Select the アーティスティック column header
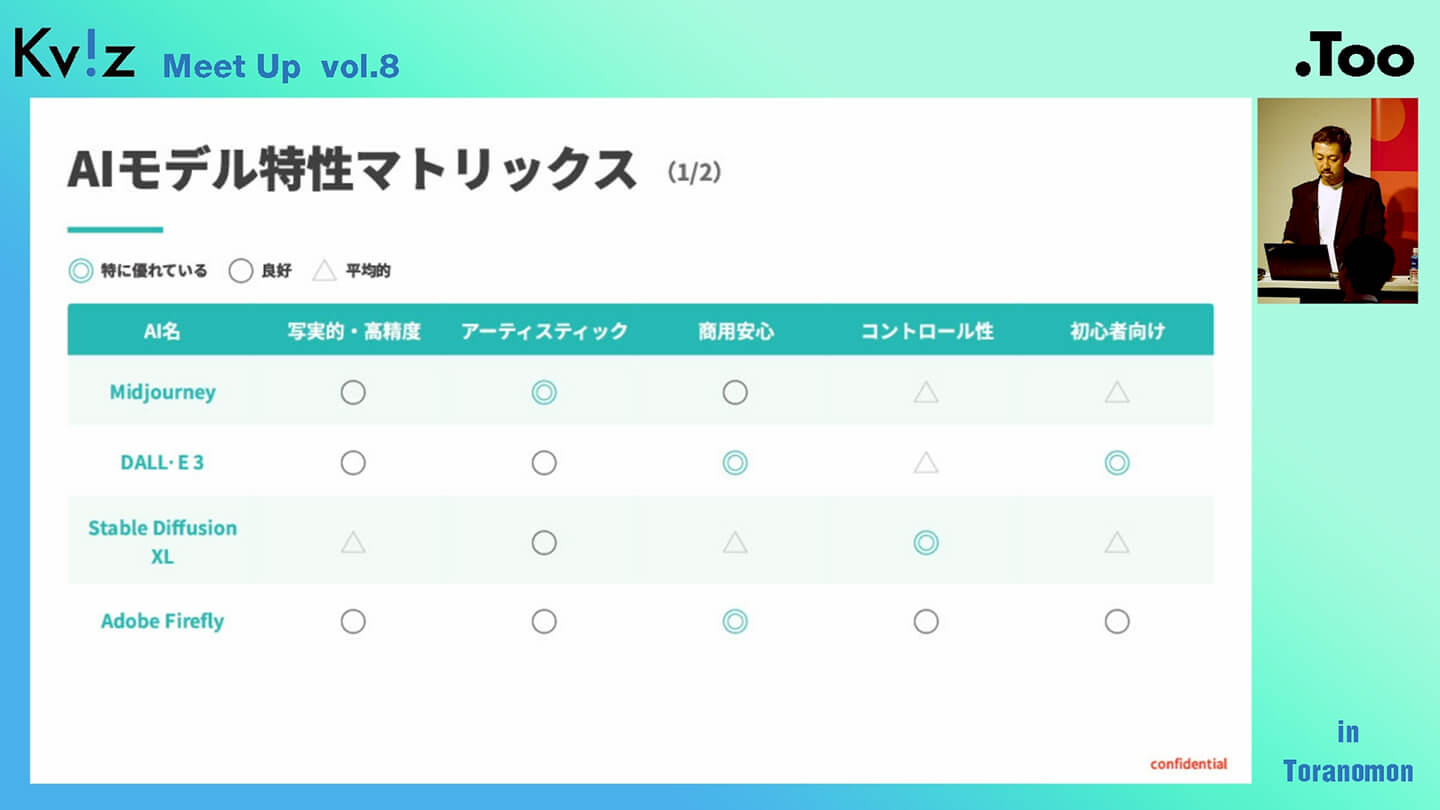This screenshot has height=810, width=1440. point(544,332)
